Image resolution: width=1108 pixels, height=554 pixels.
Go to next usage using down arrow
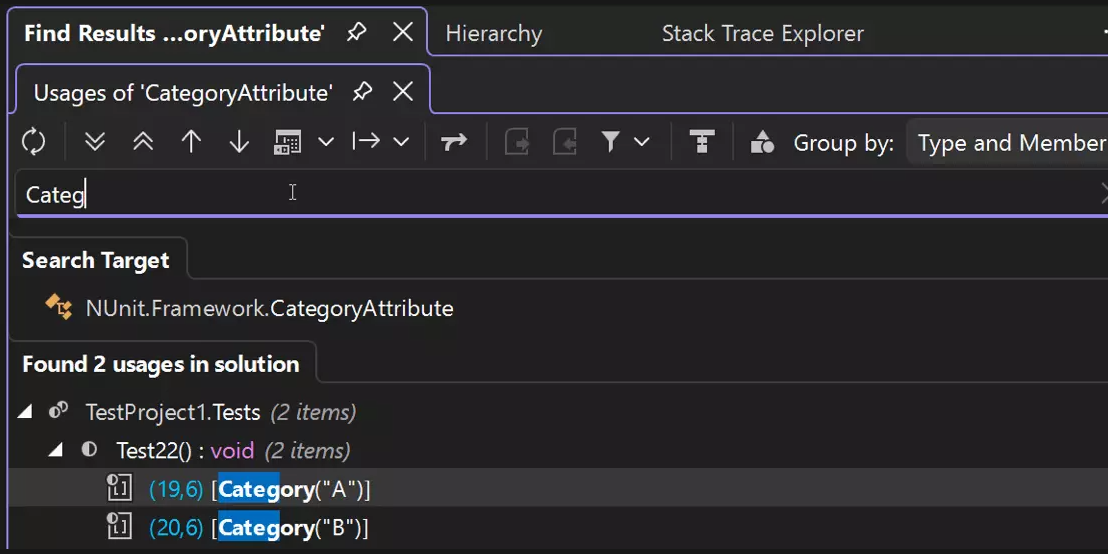coord(239,143)
